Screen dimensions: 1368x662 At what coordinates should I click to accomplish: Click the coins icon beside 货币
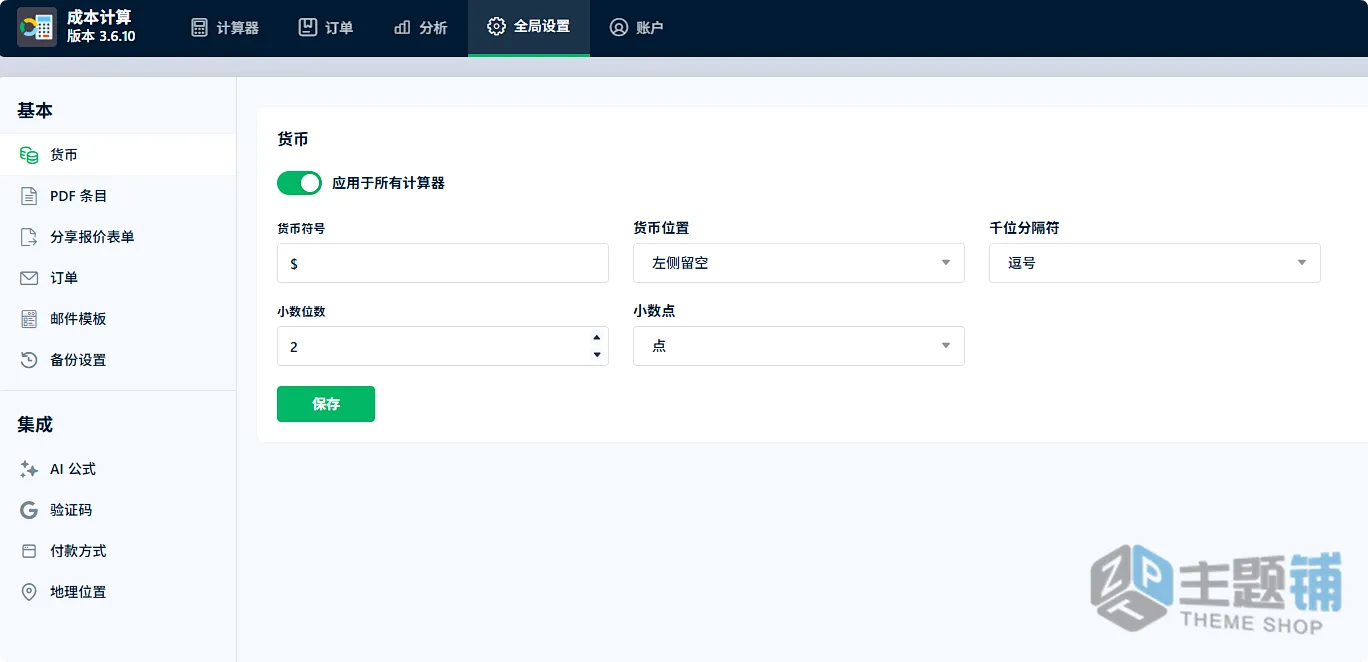click(29, 155)
